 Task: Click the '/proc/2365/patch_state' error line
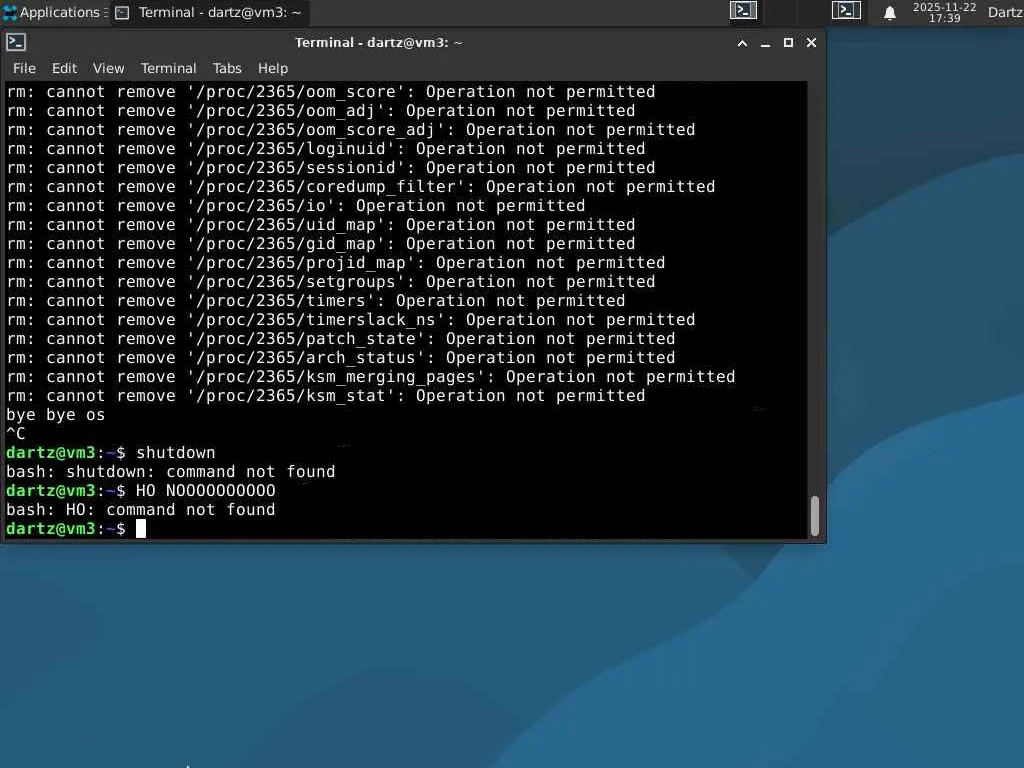pos(341,339)
